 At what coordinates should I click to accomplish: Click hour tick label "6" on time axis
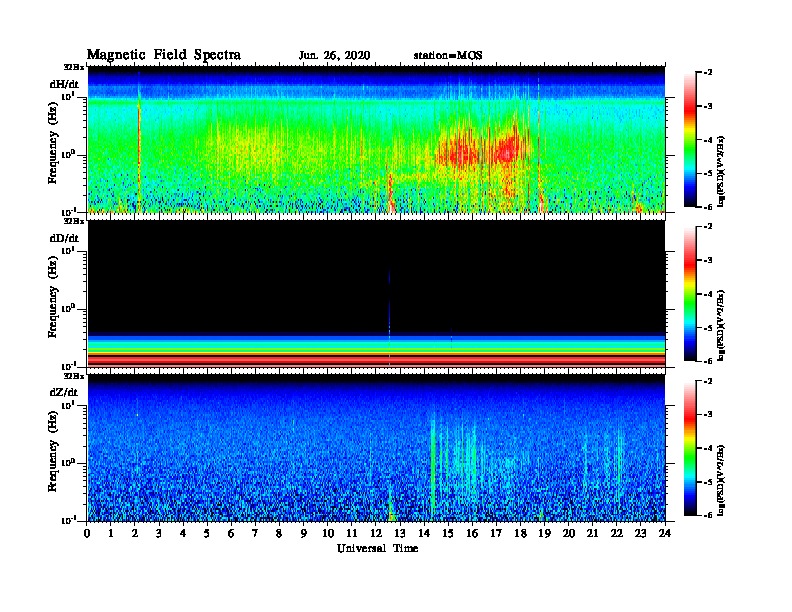point(231,533)
